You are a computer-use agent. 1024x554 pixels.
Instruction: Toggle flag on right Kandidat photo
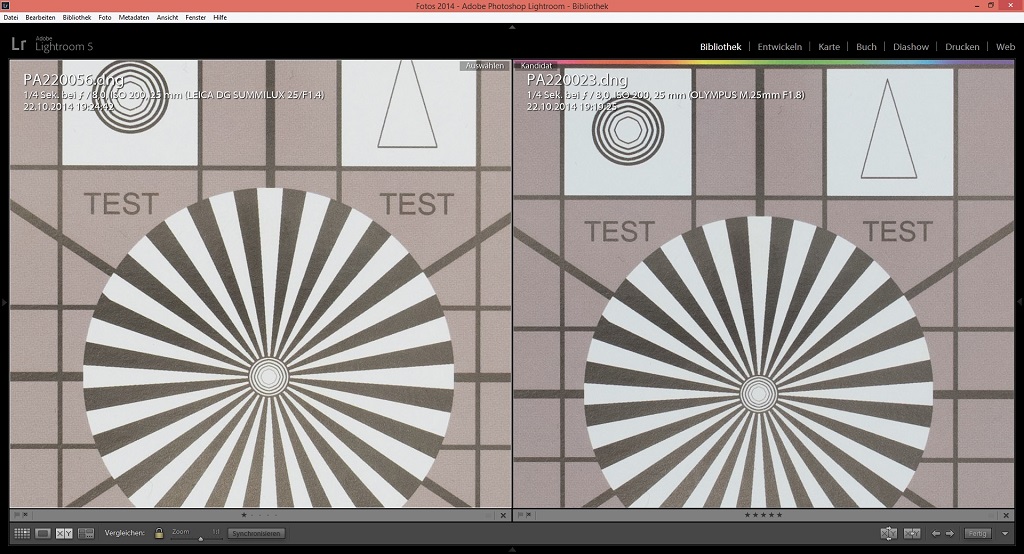coord(520,515)
